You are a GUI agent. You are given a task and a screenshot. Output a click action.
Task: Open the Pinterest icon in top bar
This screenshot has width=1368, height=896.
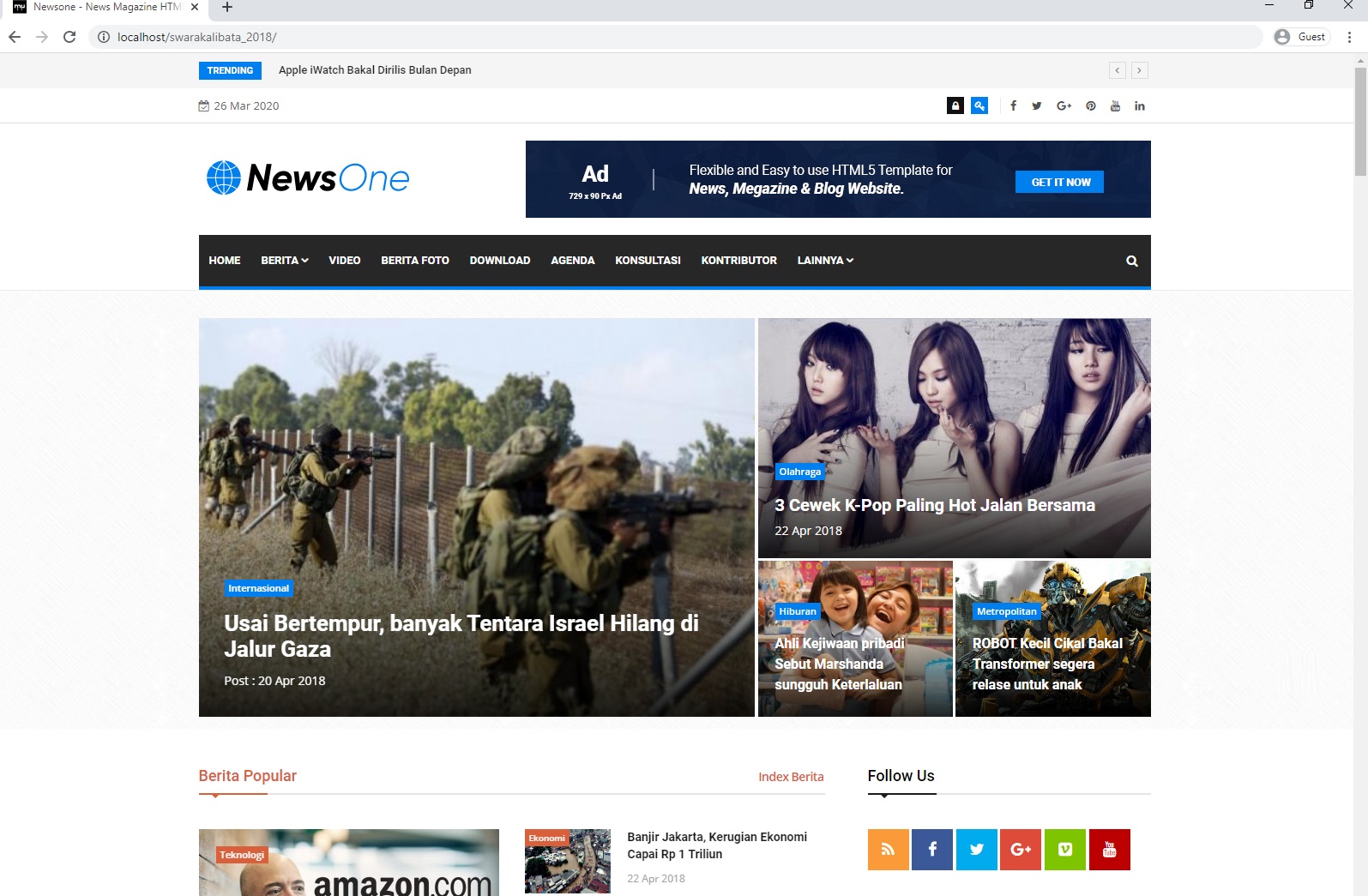1091,105
